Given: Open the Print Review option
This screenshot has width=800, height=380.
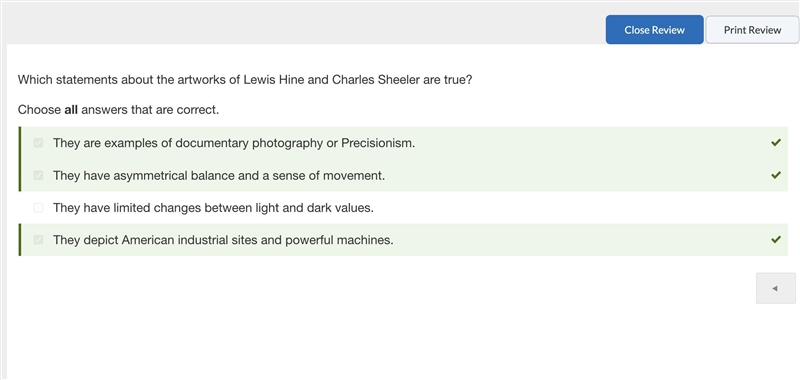Looking at the screenshot, I should pyautogui.click(x=752, y=30).
